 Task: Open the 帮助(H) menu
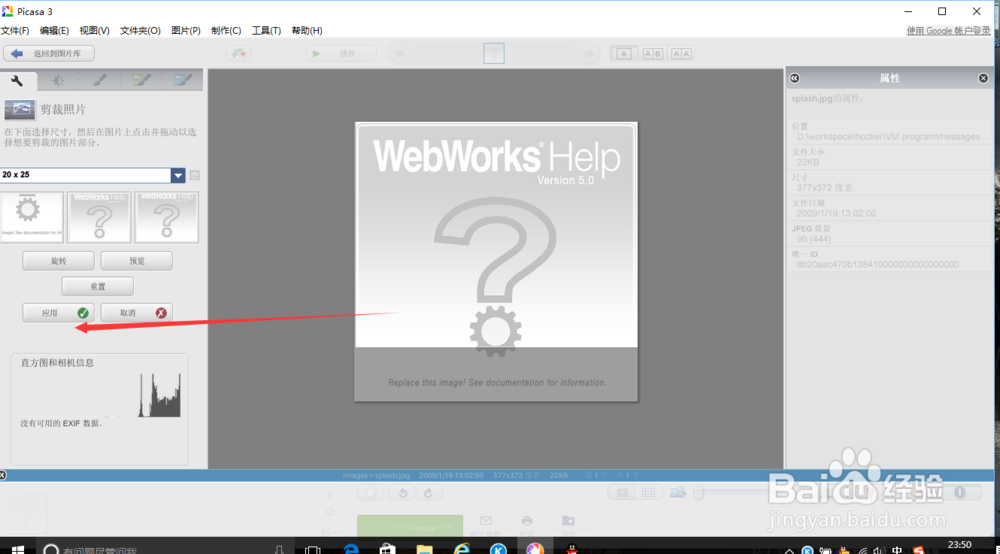(x=307, y=31)
